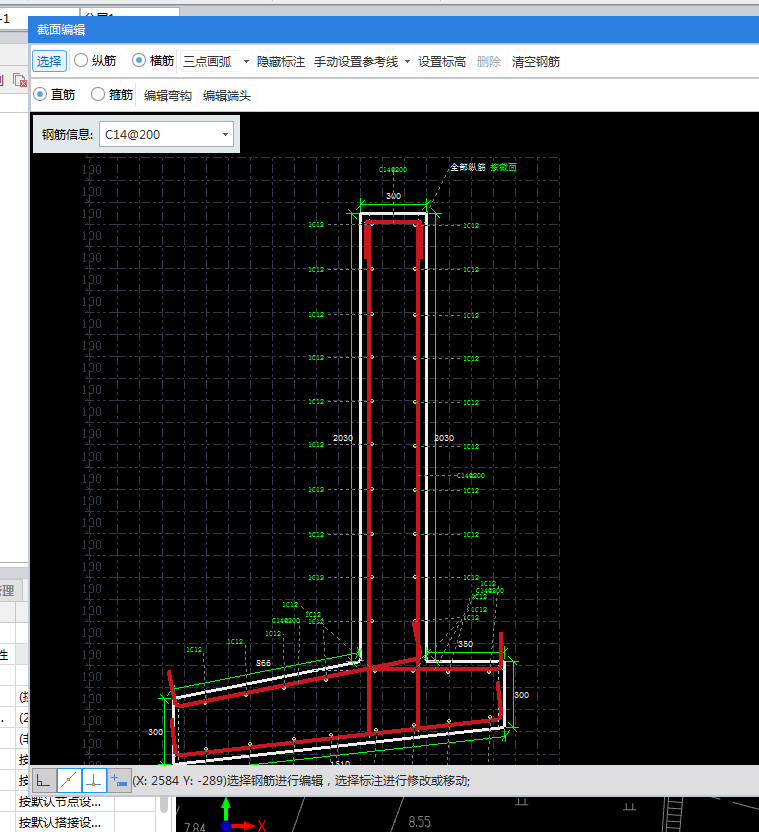This screenshot has height=832, width=759.
Task: Click the 三点画弧 tool button
Action: pos(208,62)
